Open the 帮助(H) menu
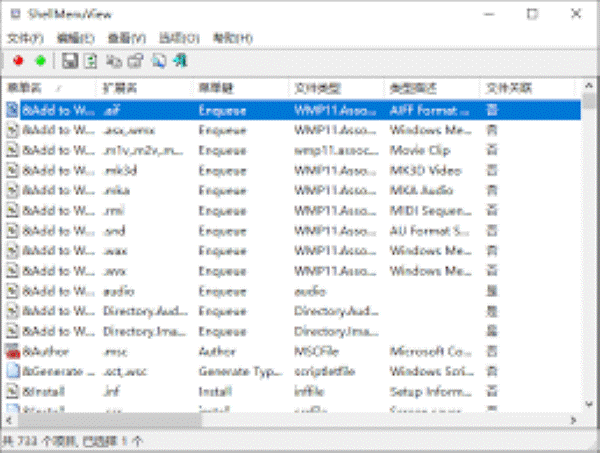The width and height of the screenshot is (600, 453). (x=232, y=38)
